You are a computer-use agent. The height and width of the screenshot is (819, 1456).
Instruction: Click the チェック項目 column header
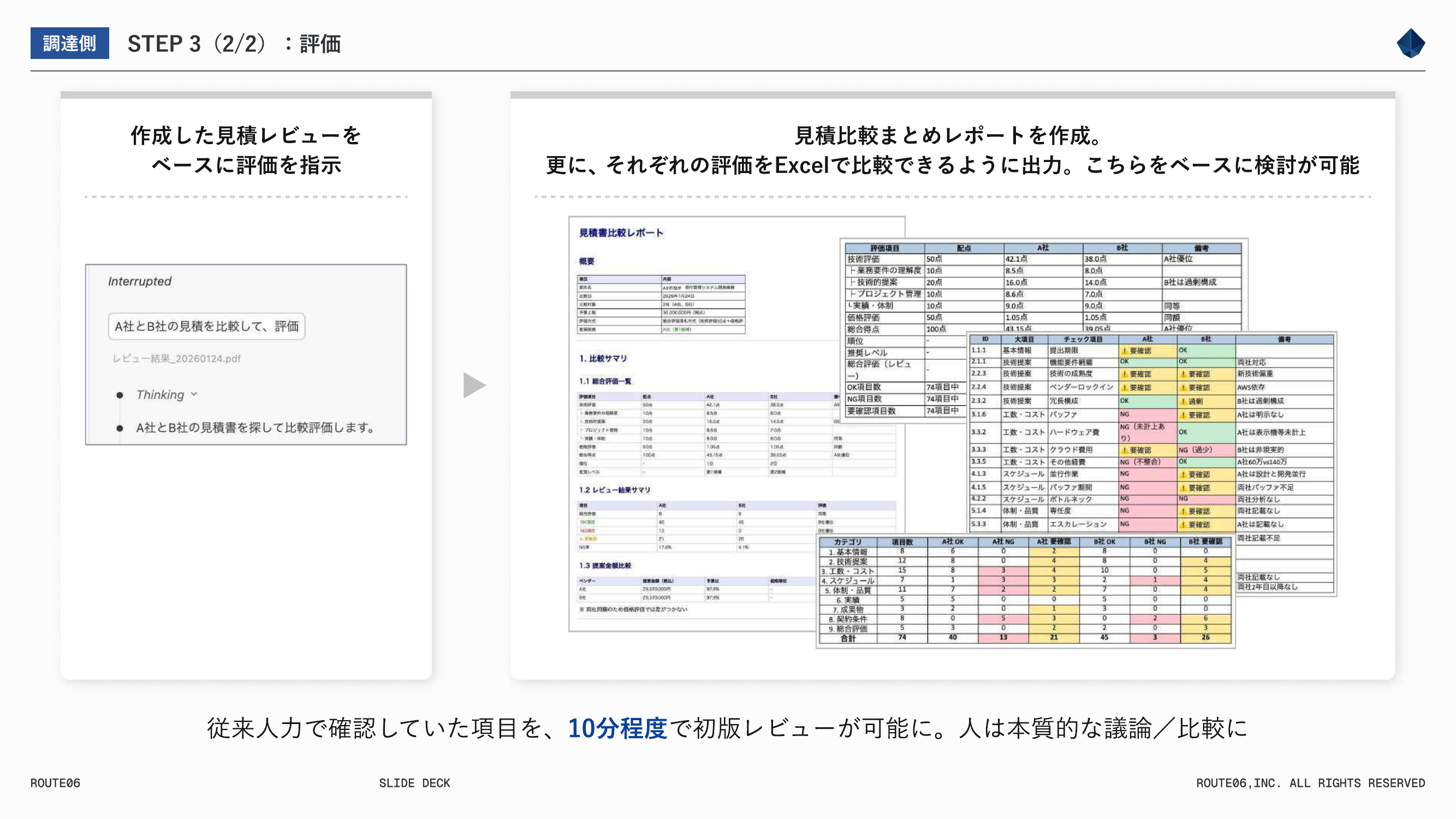click(x=1083, y=339)
